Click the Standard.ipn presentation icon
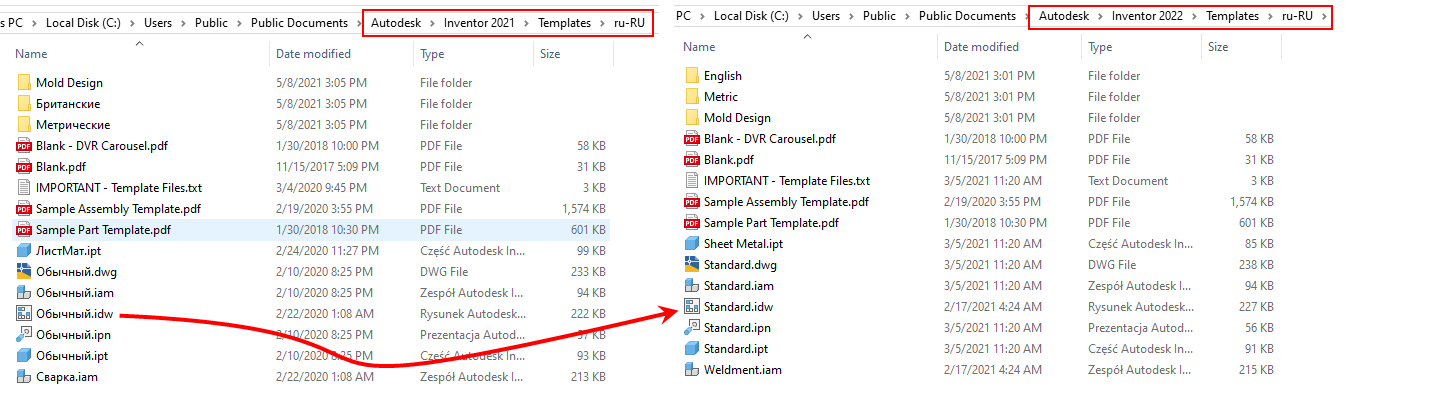This screenshot has width=1445, height=404. [692, 328]
